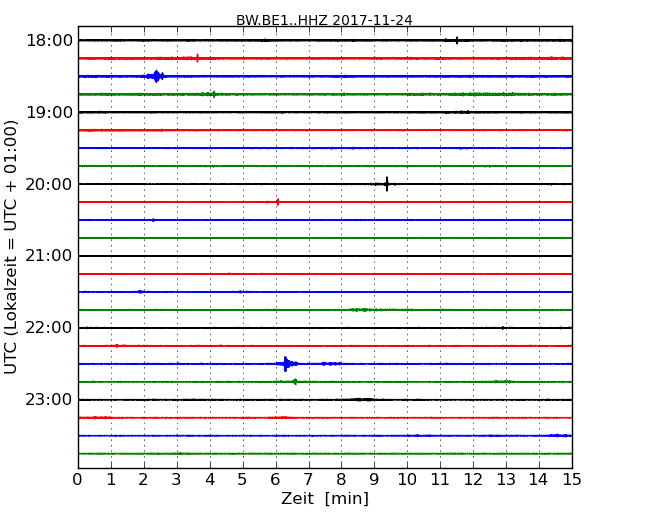Pick the green spike on the 22:45 trace
The image size is (650, 520).
tap(295, 381)
